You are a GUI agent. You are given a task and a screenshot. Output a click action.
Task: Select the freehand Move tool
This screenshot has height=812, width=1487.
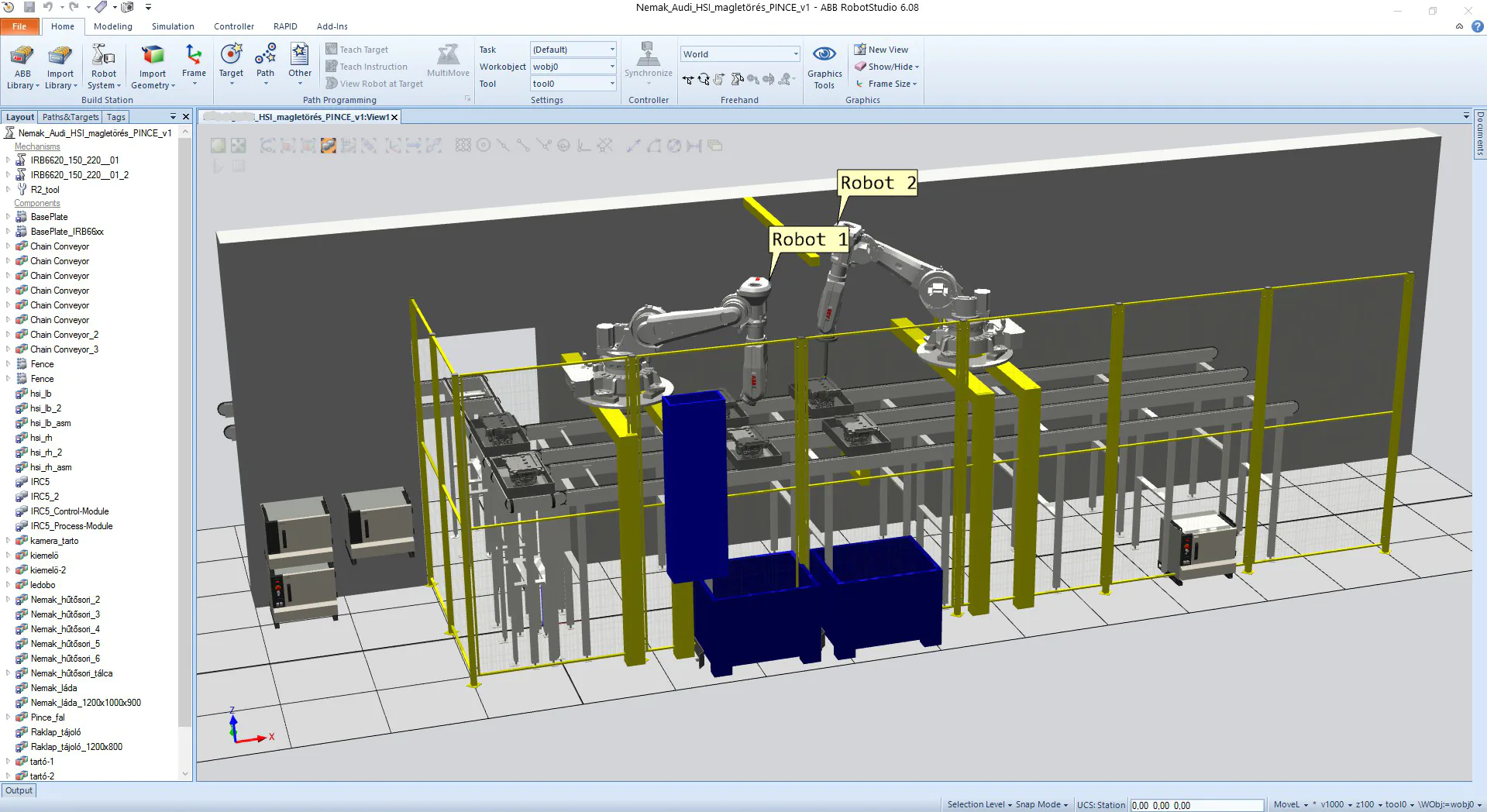(688, 79)
